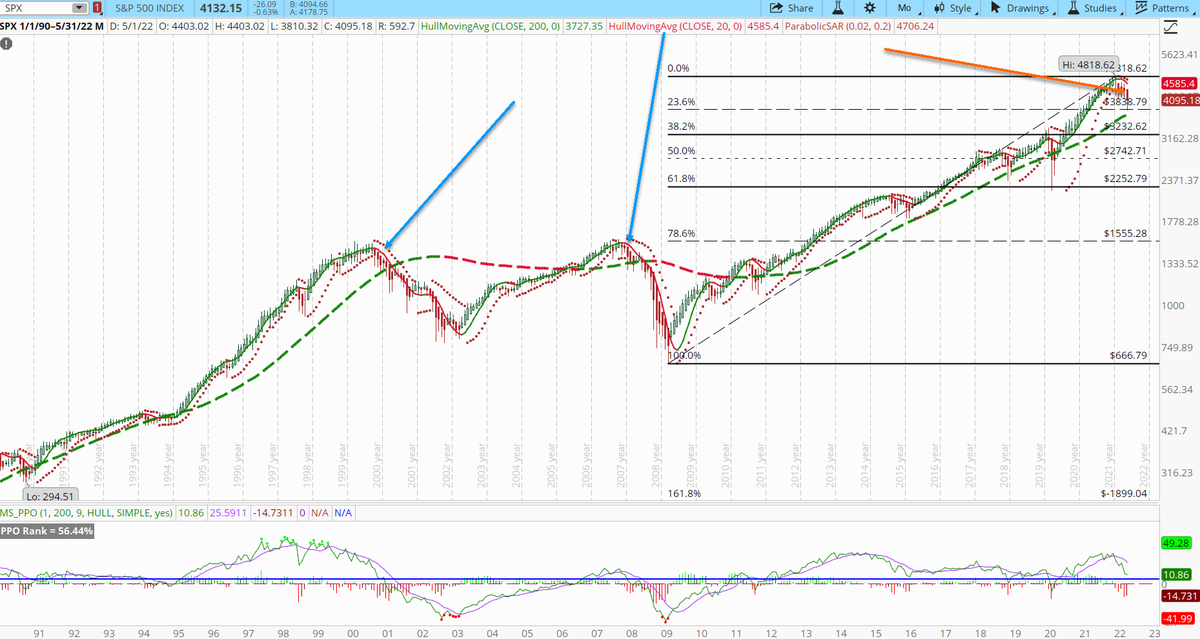
Task: Click the S&P 500 INDEX description label
Action: pos(149,8)
